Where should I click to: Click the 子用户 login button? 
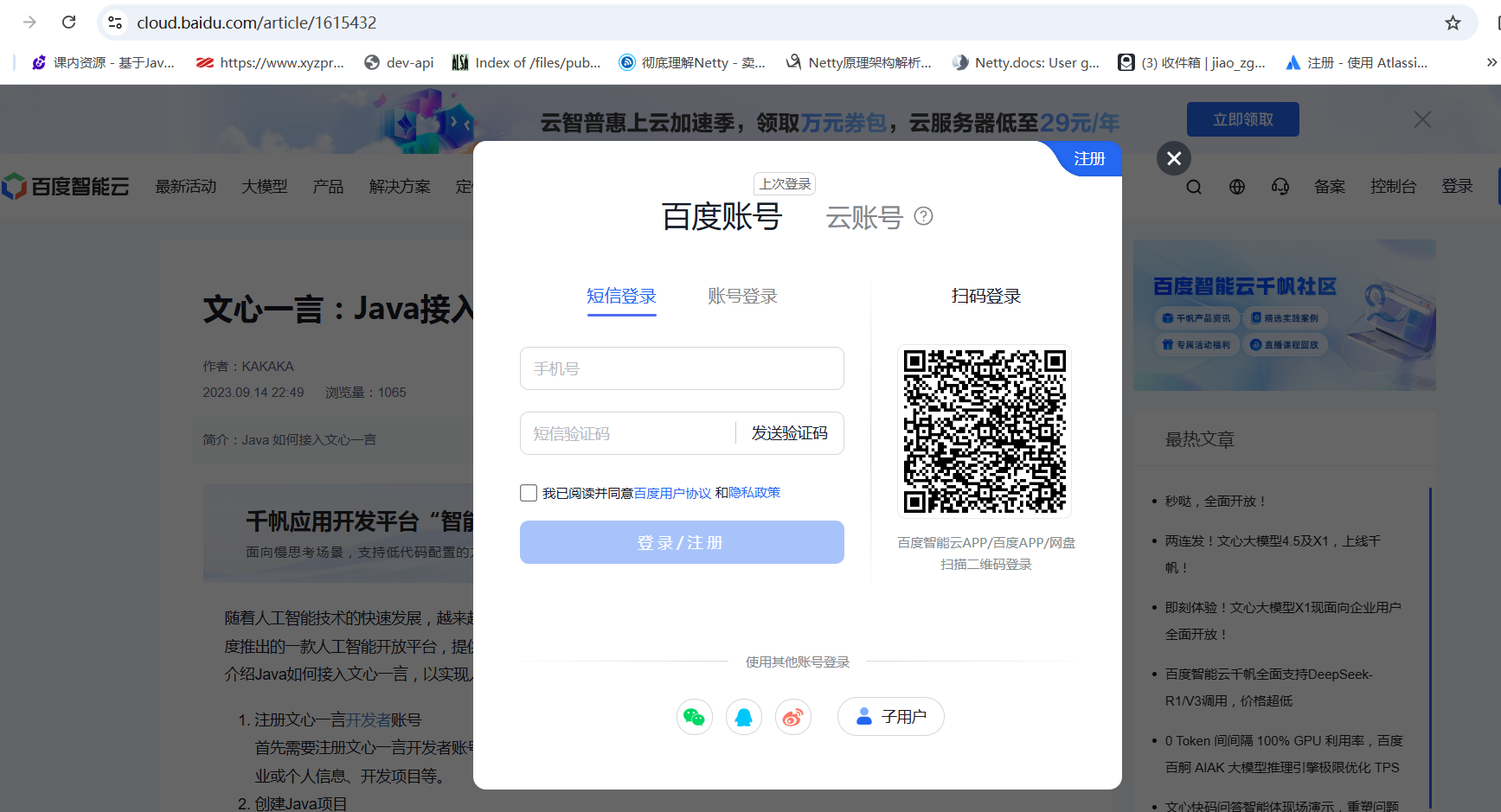890,717
